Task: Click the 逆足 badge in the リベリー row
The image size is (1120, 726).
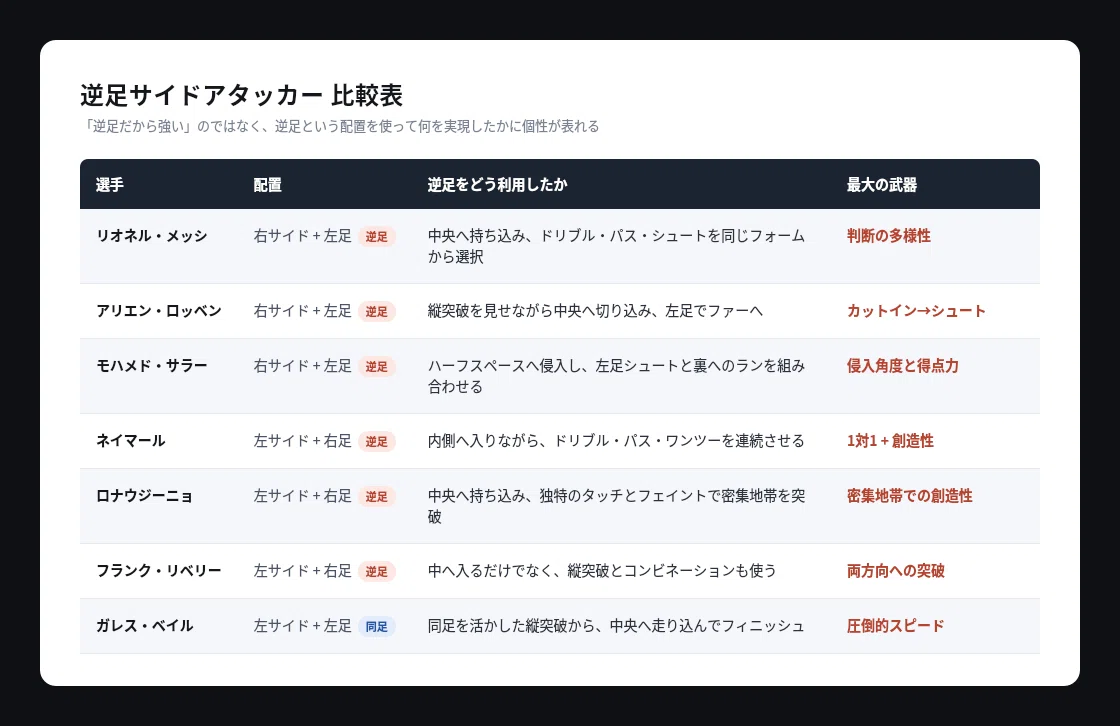Action: 376,572
